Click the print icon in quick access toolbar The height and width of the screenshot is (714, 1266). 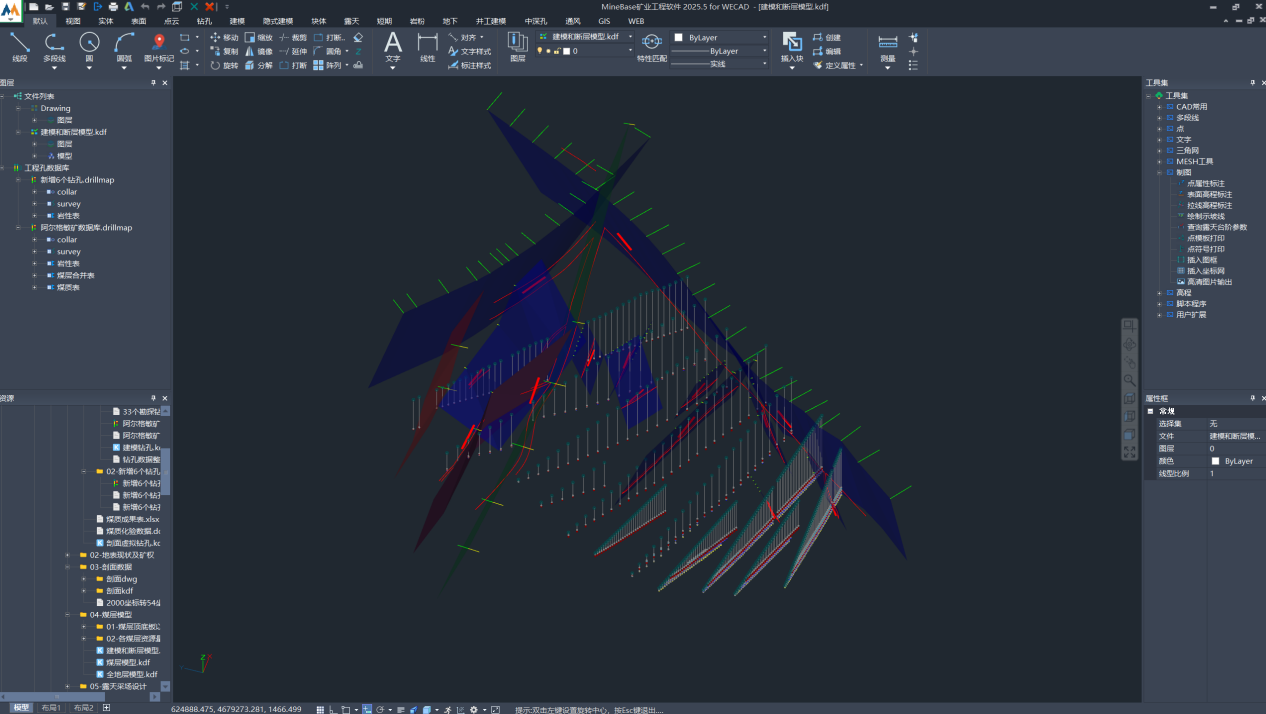click(x=113, y=7)
